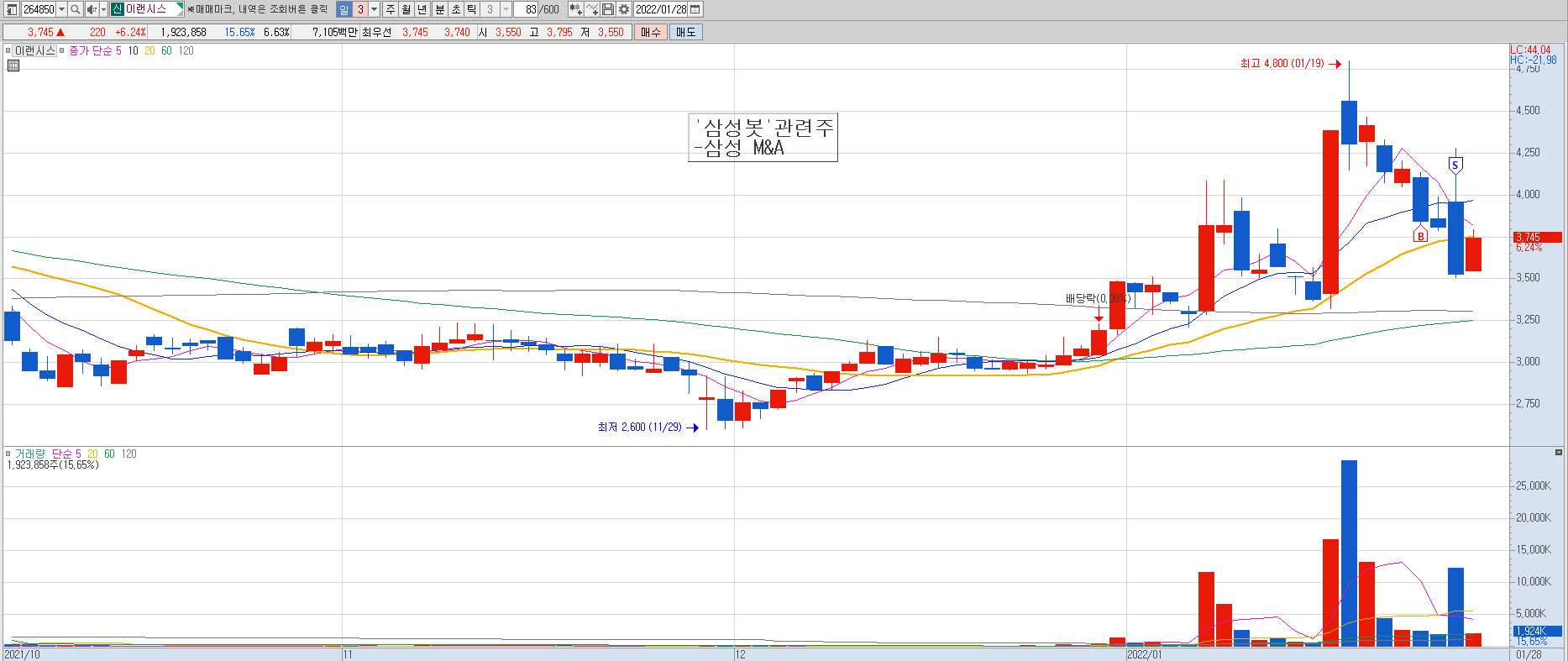This screenshot has width=1568, height=661.
Task: Click the panel layout icon beside the stock code
Action: [12, 9]
